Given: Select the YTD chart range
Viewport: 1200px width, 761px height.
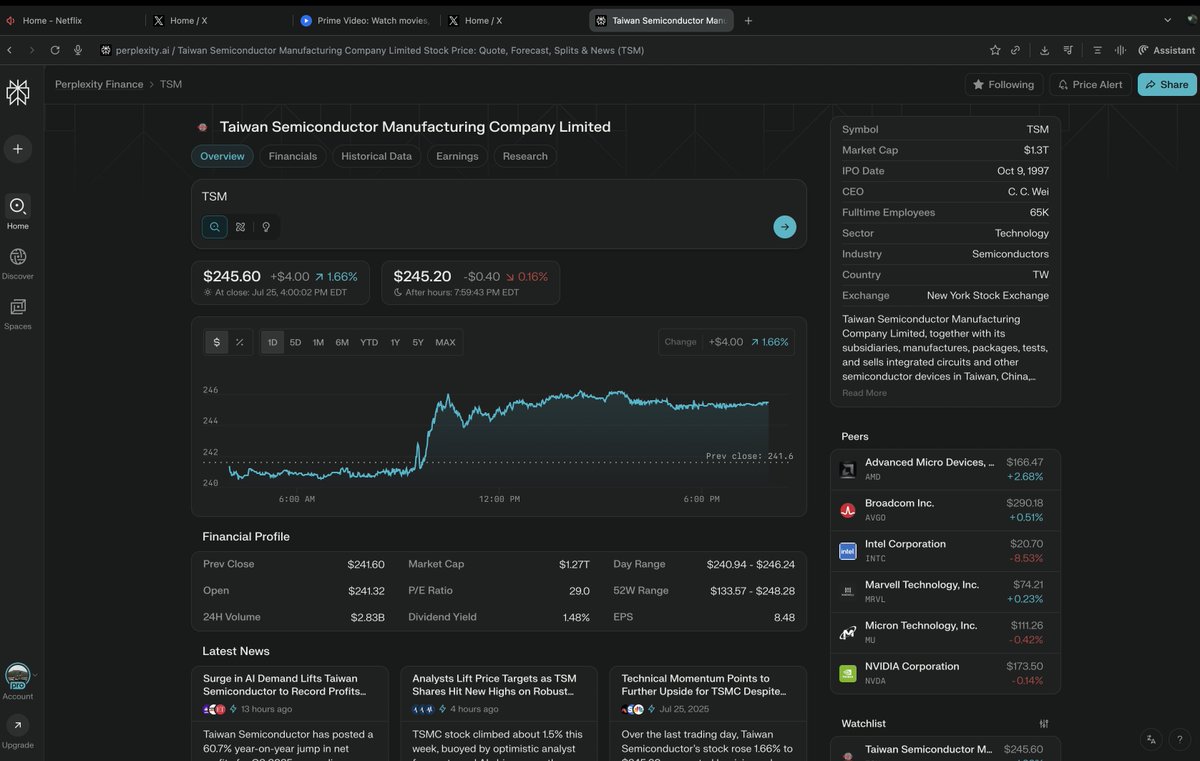Looking at the screenshot, I should 369,342.
